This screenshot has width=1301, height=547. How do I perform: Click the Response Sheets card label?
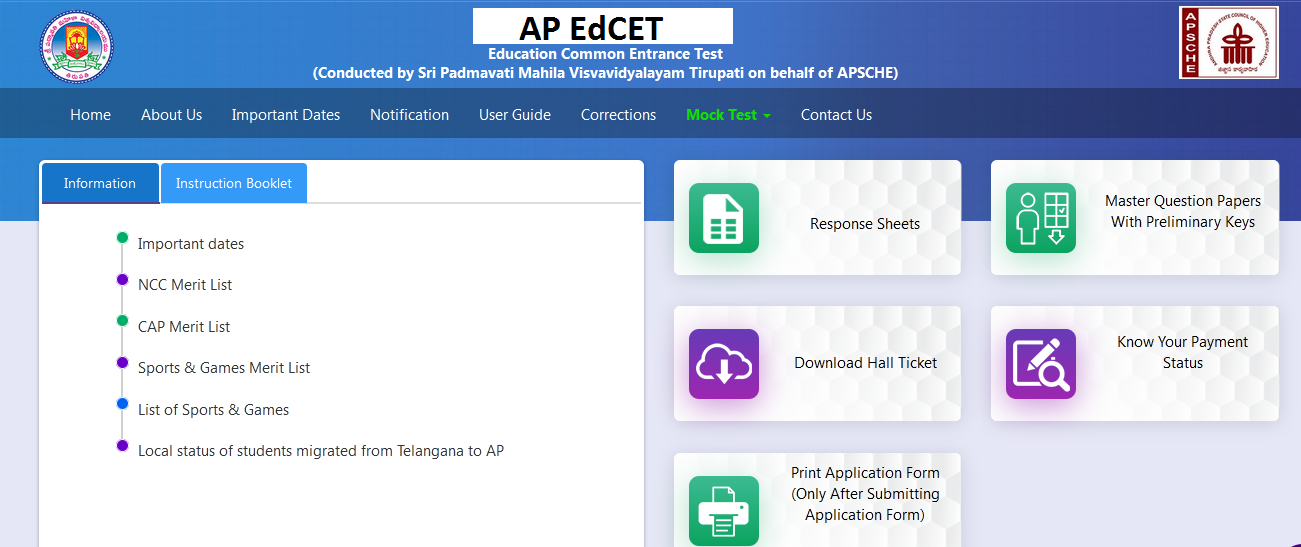(x=865, y=224)
